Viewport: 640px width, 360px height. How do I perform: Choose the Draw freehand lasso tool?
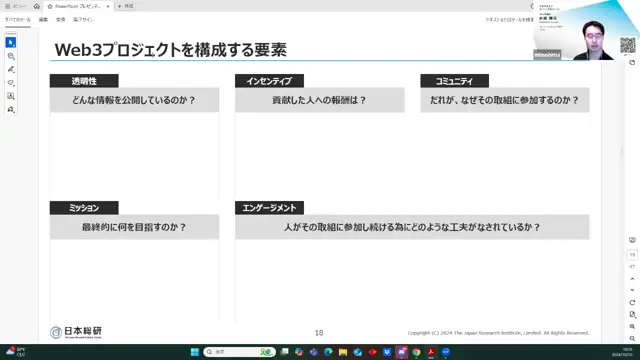[x=11, y=83]
